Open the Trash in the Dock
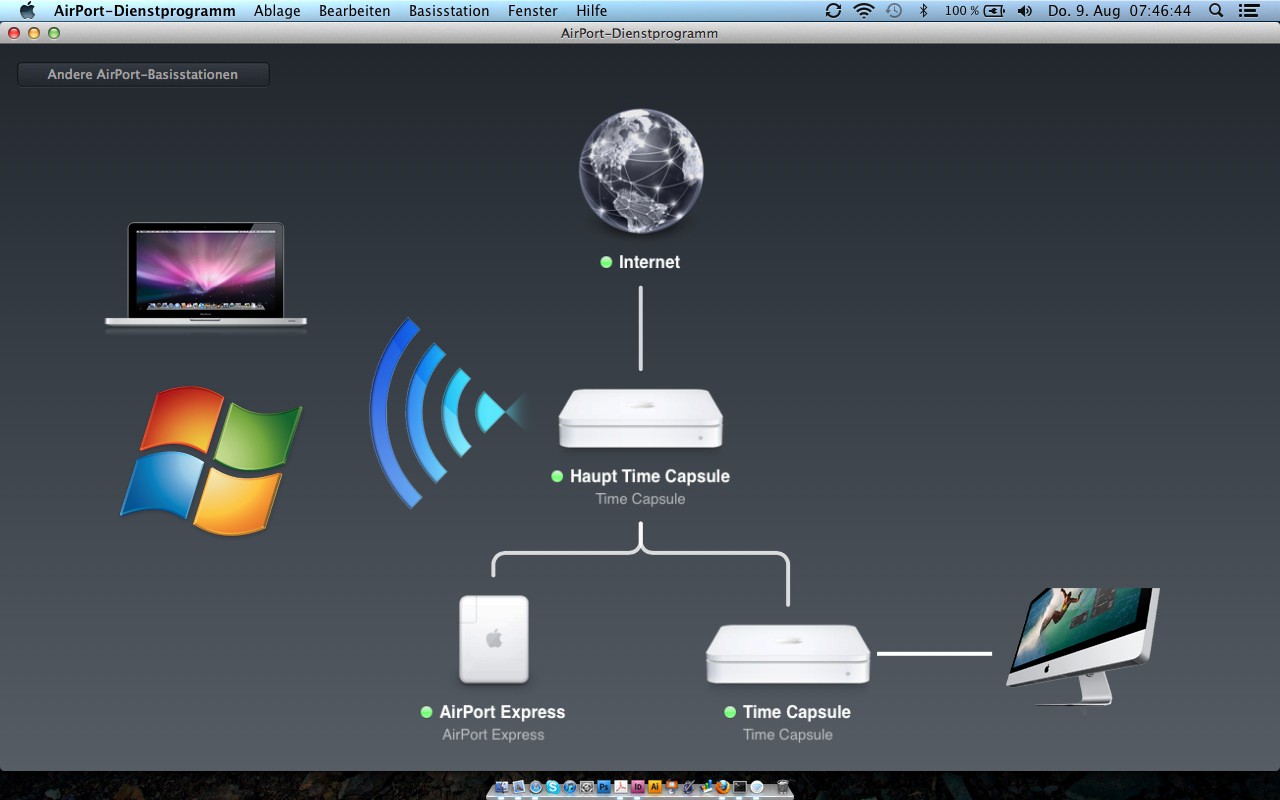 [783, 787]
